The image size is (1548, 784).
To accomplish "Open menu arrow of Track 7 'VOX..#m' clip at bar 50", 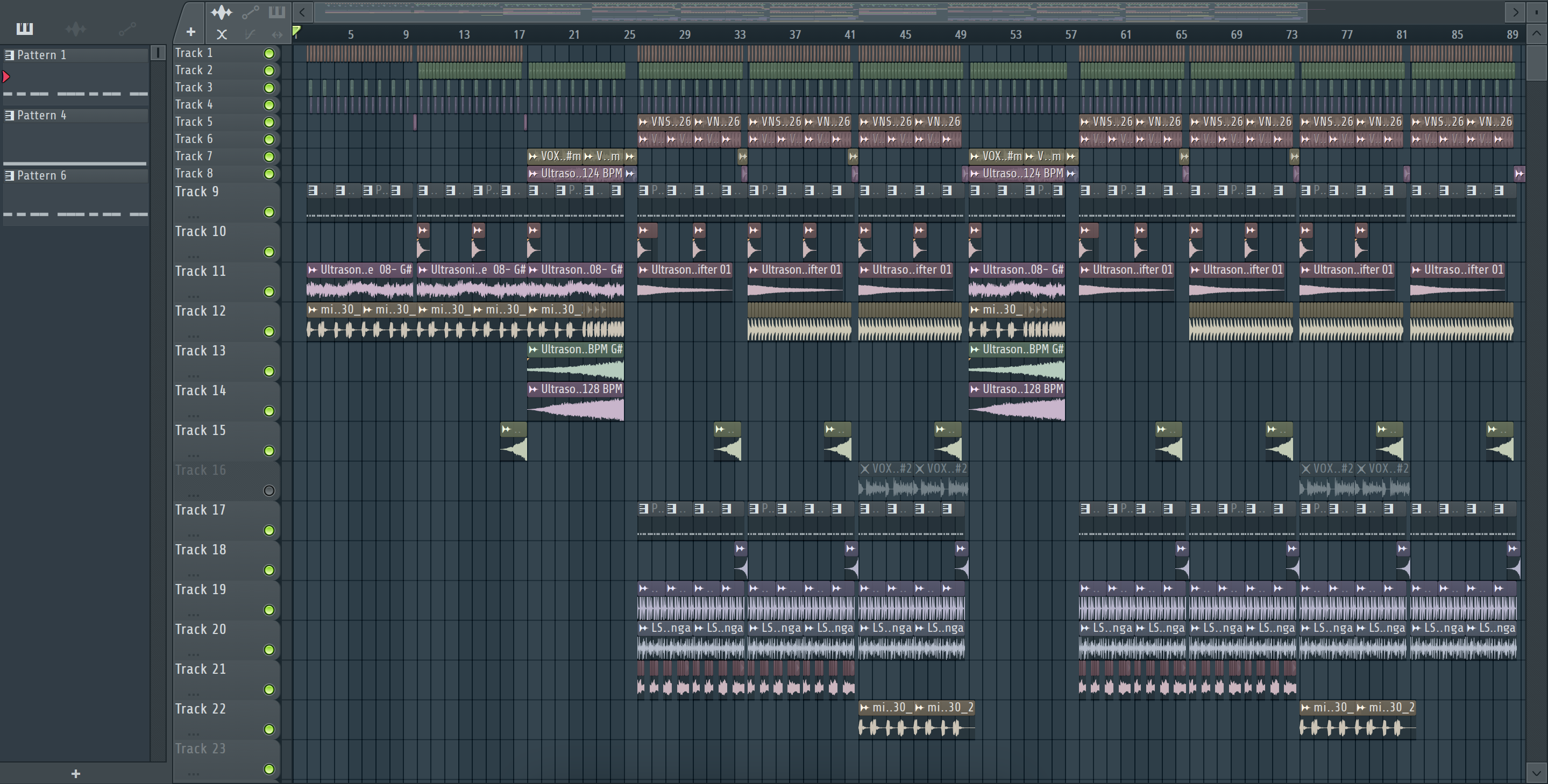I will (x=975, y=156).
